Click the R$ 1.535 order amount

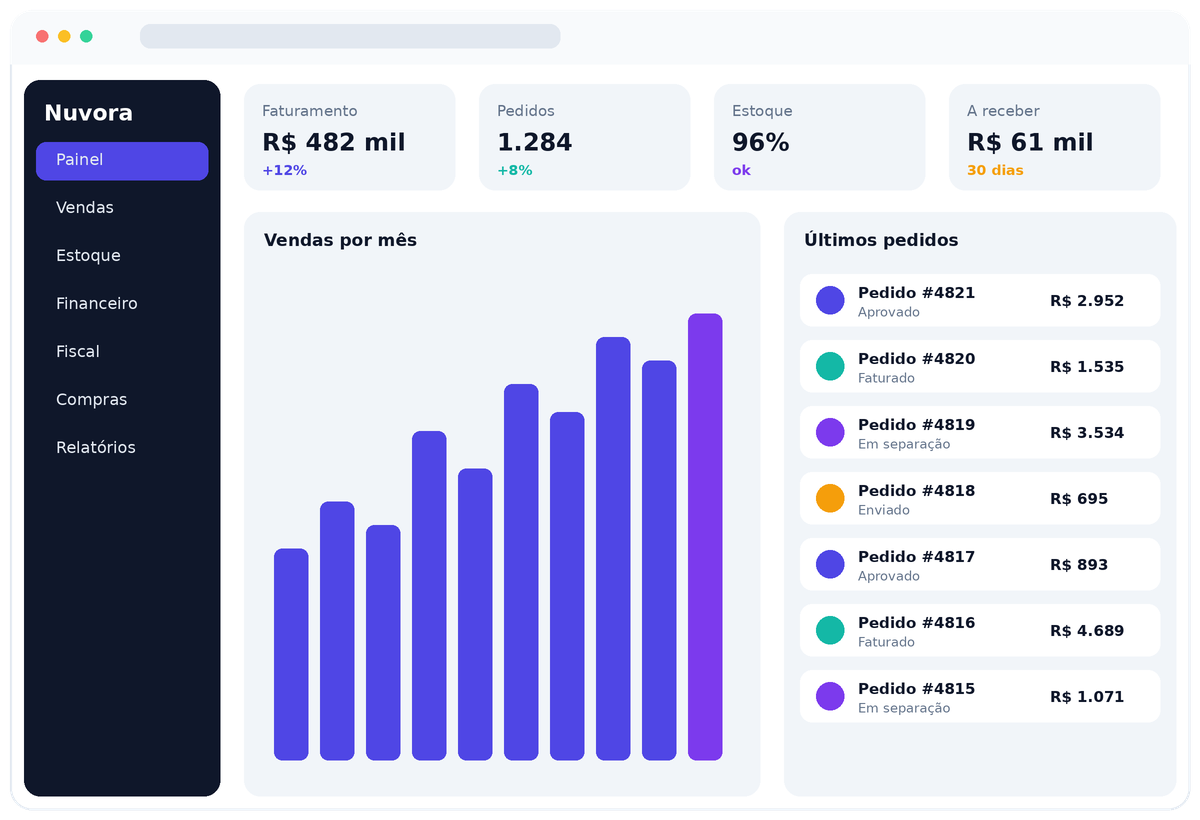(x=1087, y=367)
